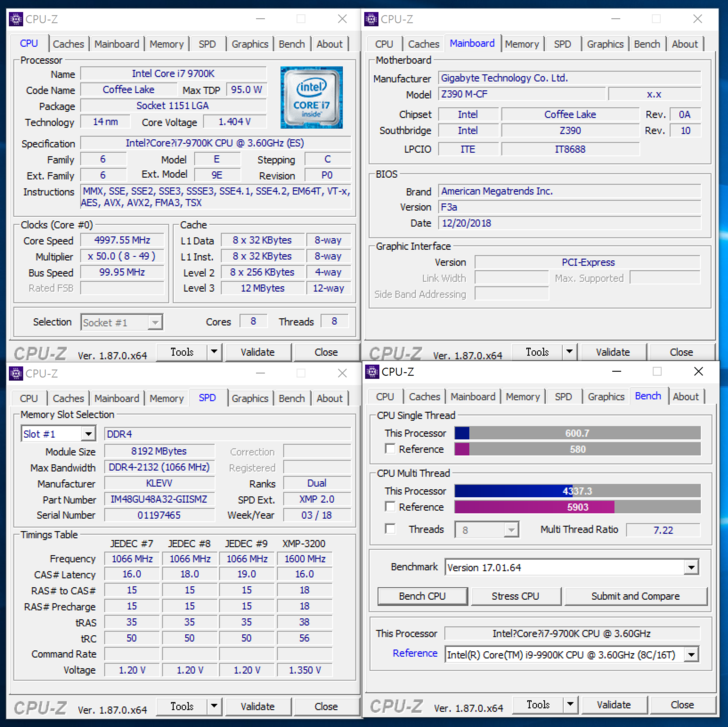Open Tools dropdown arrow in SPD window
The width and height of the screenshot is (728, 727).
coord(213,706)
